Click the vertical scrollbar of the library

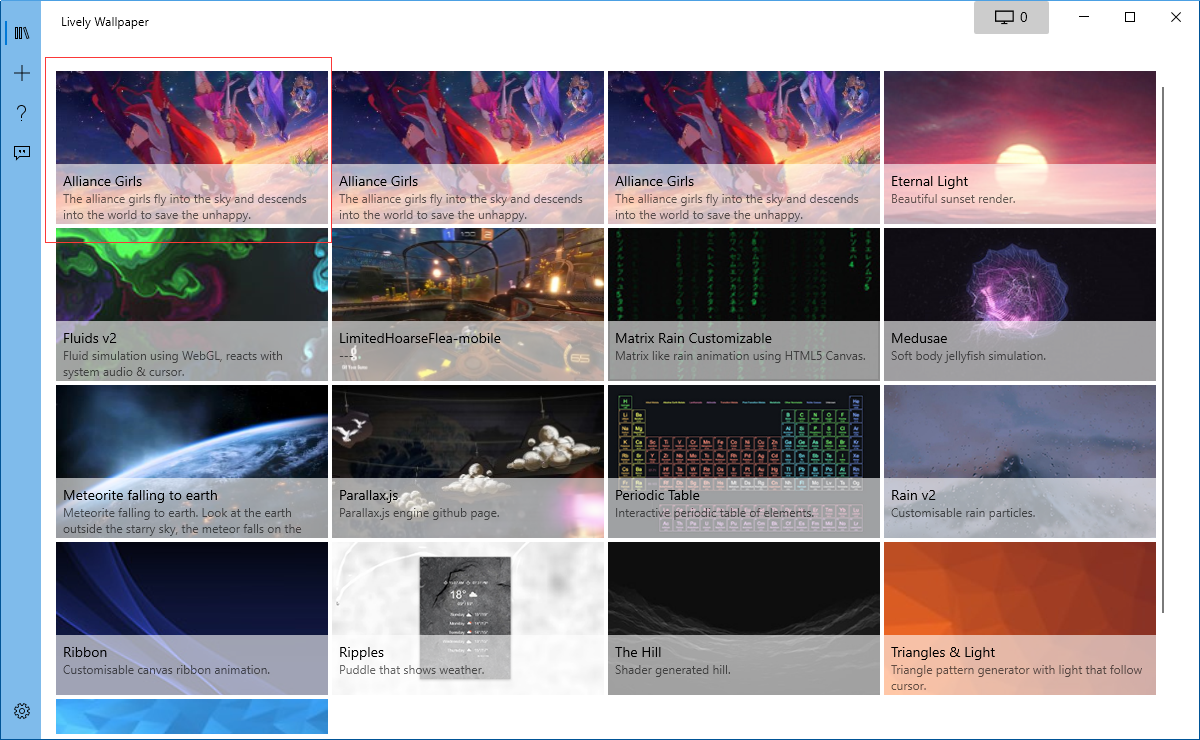pos(1163,350)
